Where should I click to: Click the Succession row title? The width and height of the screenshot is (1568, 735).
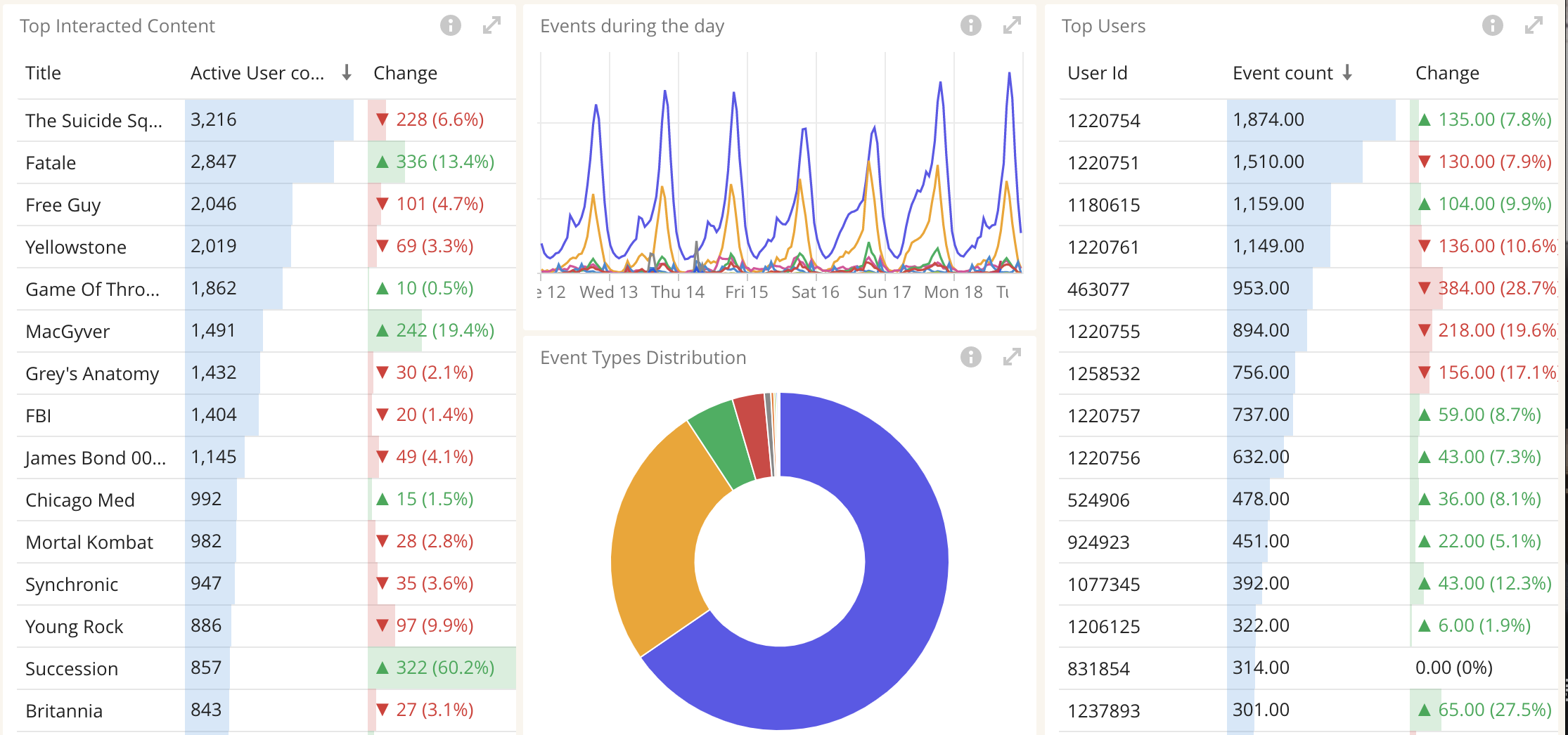72,669
